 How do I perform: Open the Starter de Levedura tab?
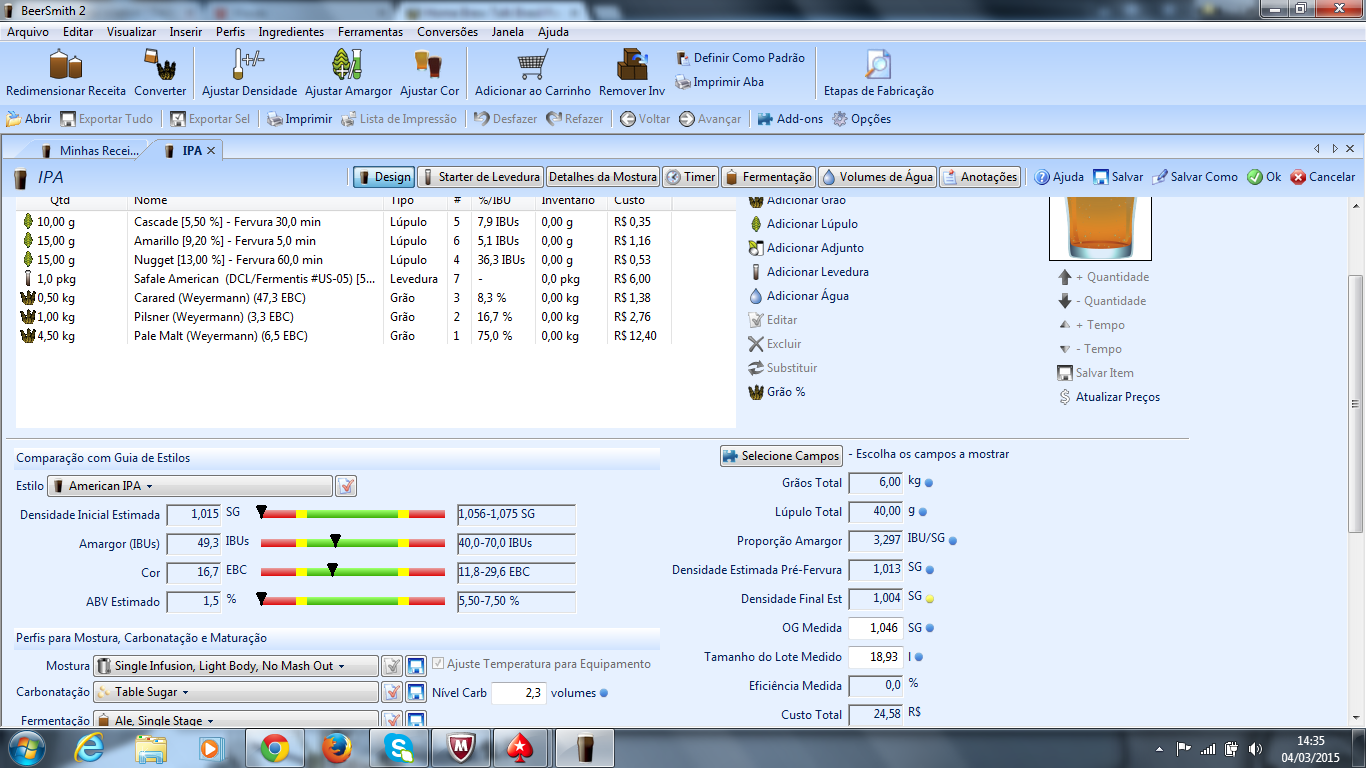[480, 177]
